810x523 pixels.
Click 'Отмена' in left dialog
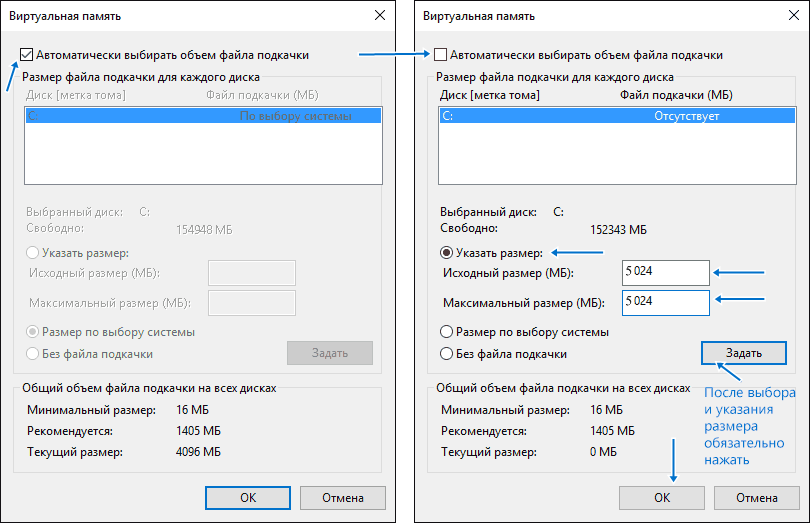[343, 498]
